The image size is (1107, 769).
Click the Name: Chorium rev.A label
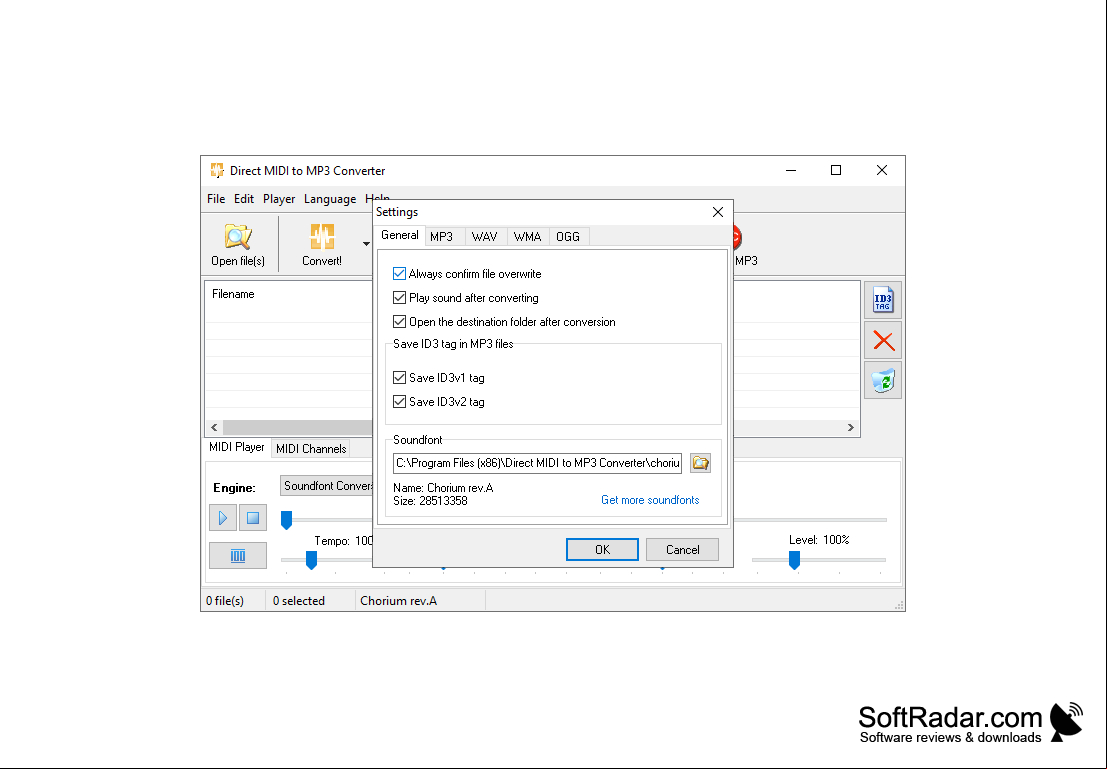coord(443,488)
